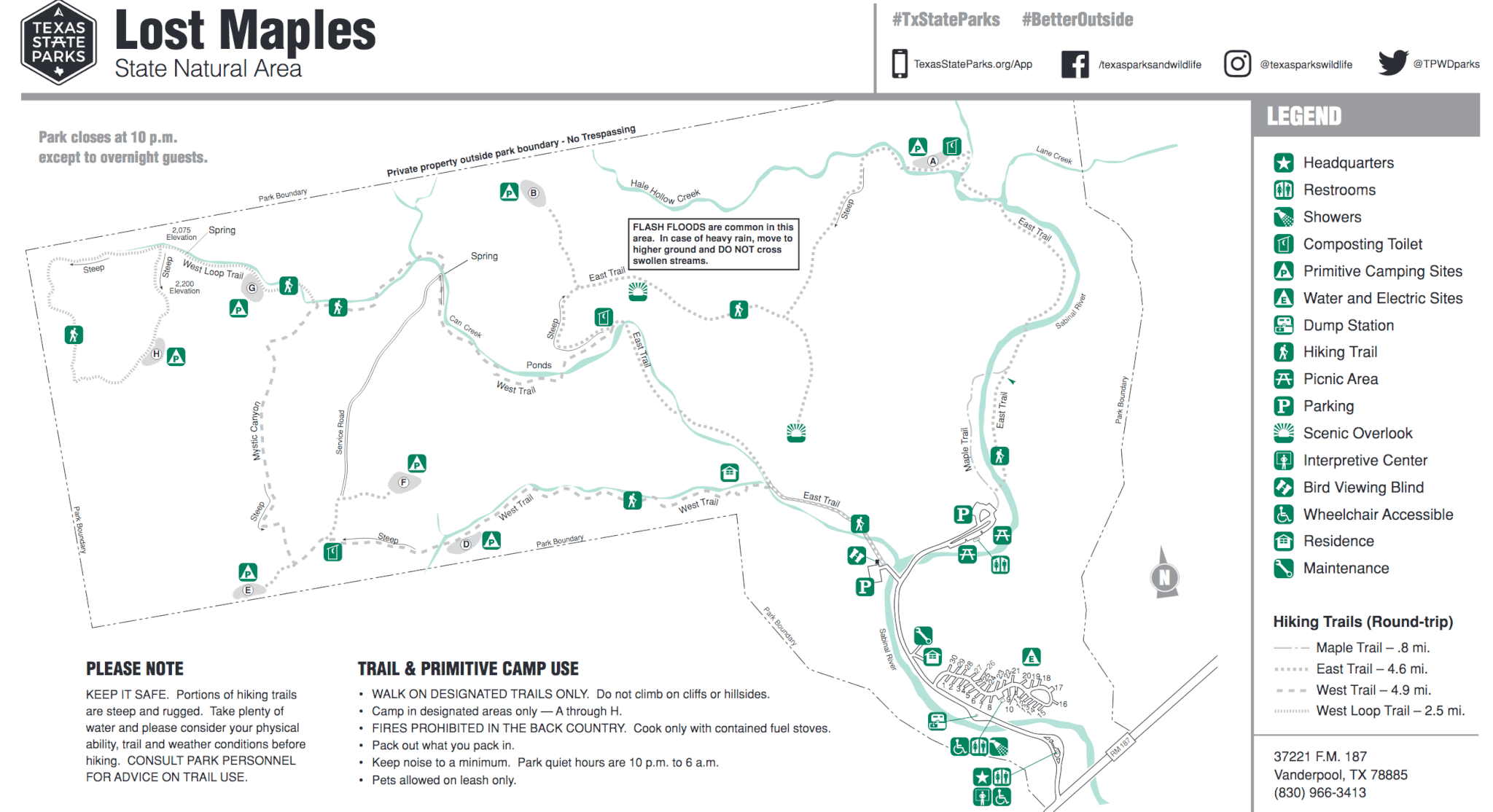Click the Dump Station legend icon
This screenshot has width=1493, height=812.
(1284, 324)
